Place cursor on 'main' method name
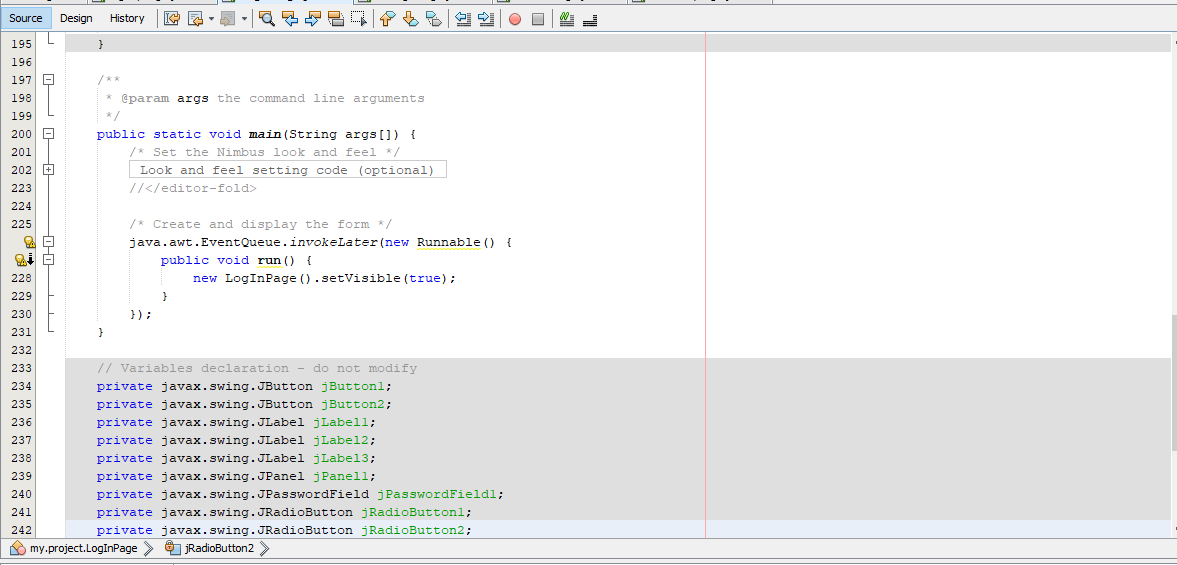This screenshot has height=565, width=1177. pos(266,134)
